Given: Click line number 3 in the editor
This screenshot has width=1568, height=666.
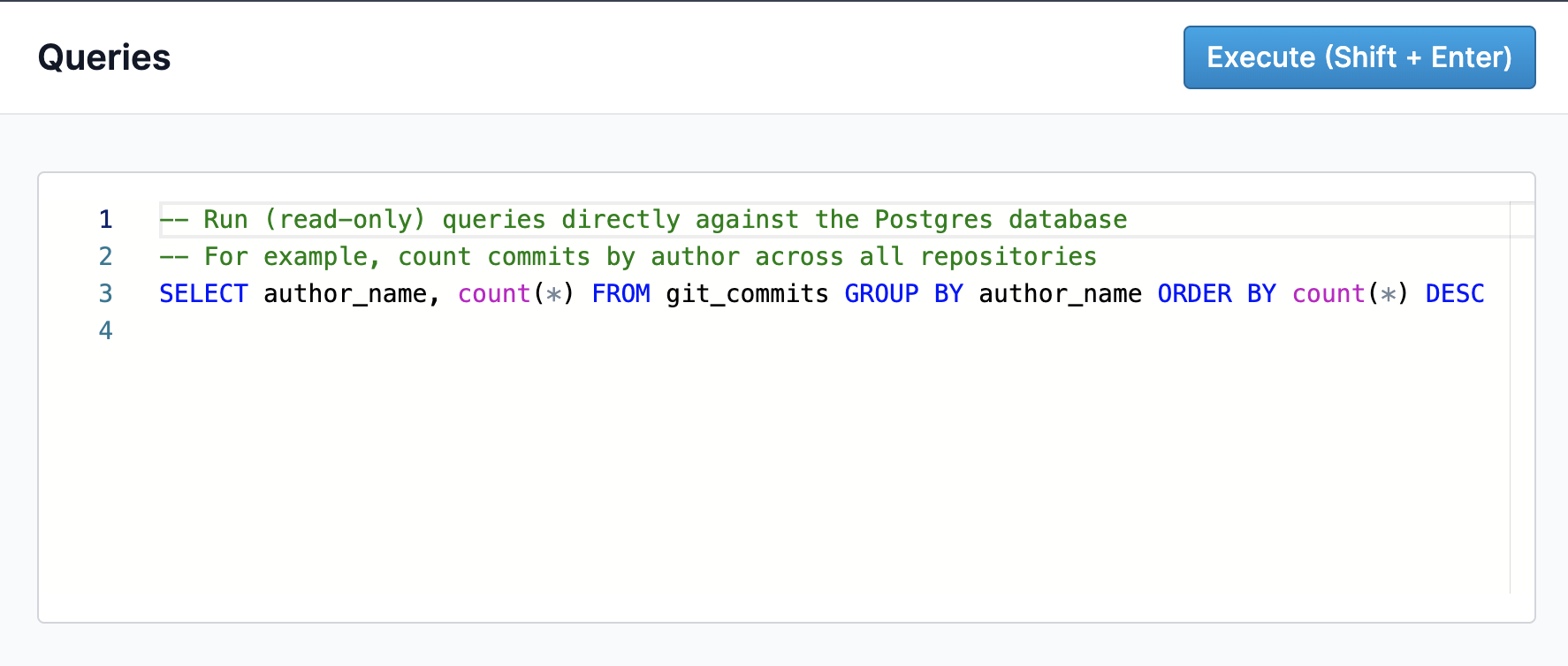Looking at the screenshot, I should coord(105,293).
